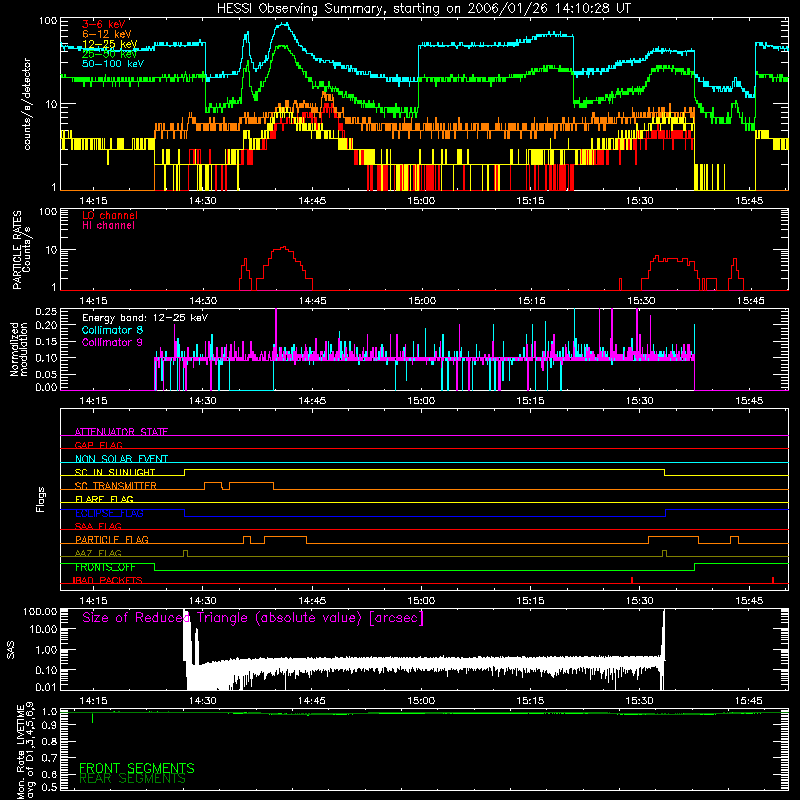Click the 0.15 tick on modulation axis
The image size is (800, 800).
(46, 341)
